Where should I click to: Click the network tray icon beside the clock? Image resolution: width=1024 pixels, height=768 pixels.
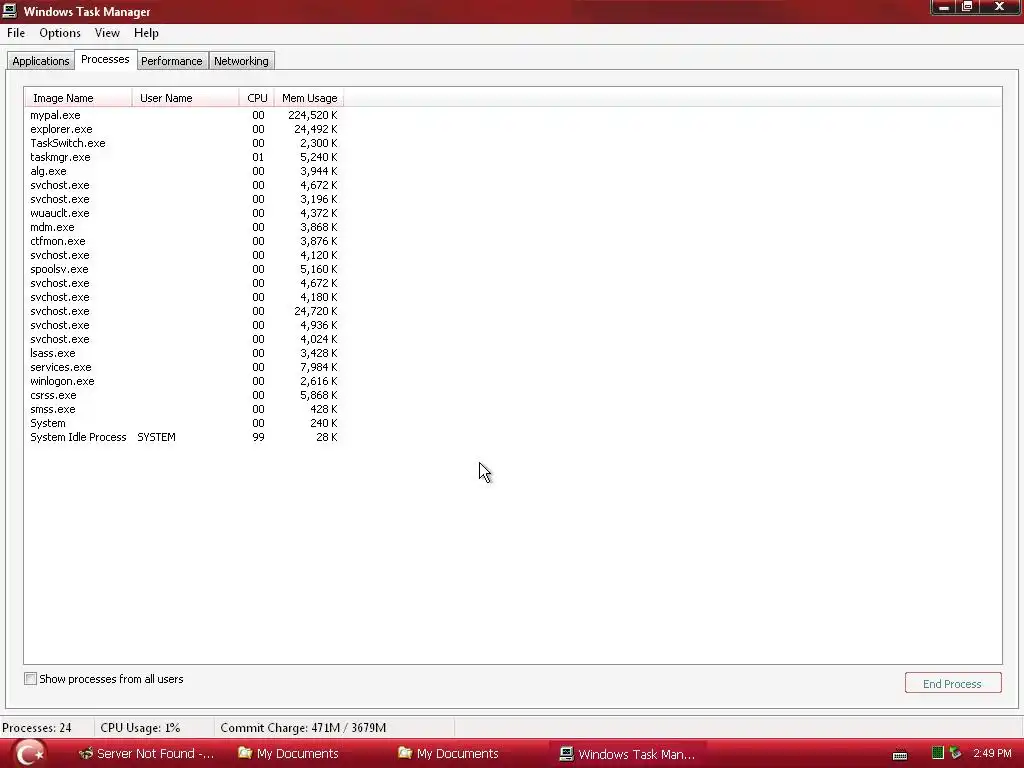(955, 753)
